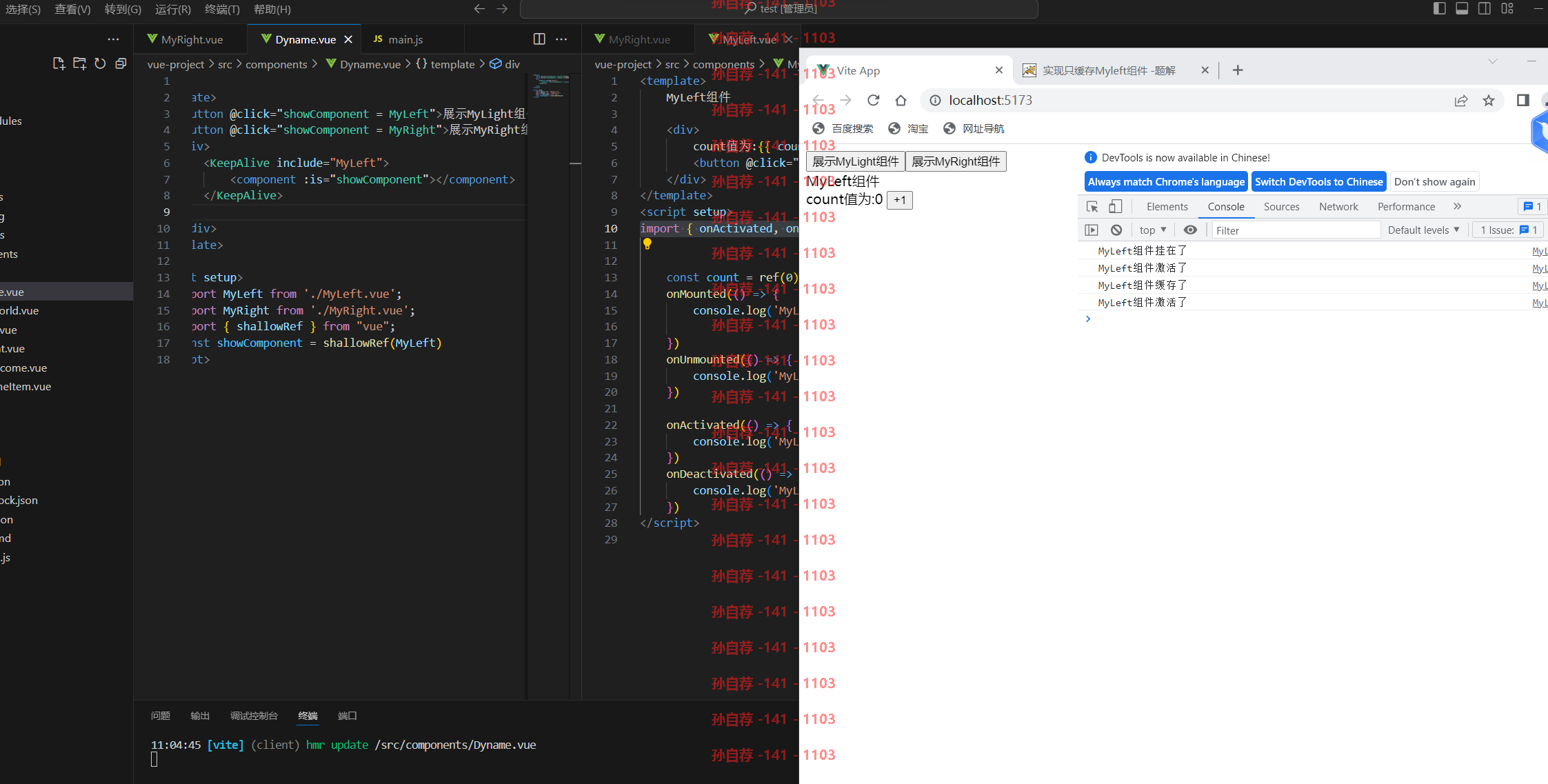Viewport: 1548px width, 784px height.
Task: Click Chrome forward navigation arrow
Action: tap(845, 100)
